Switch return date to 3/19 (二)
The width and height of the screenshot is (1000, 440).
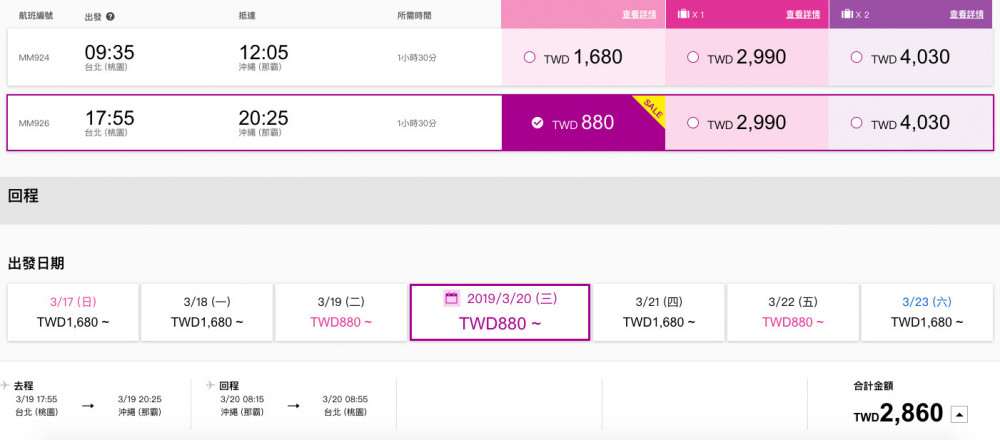341,311
